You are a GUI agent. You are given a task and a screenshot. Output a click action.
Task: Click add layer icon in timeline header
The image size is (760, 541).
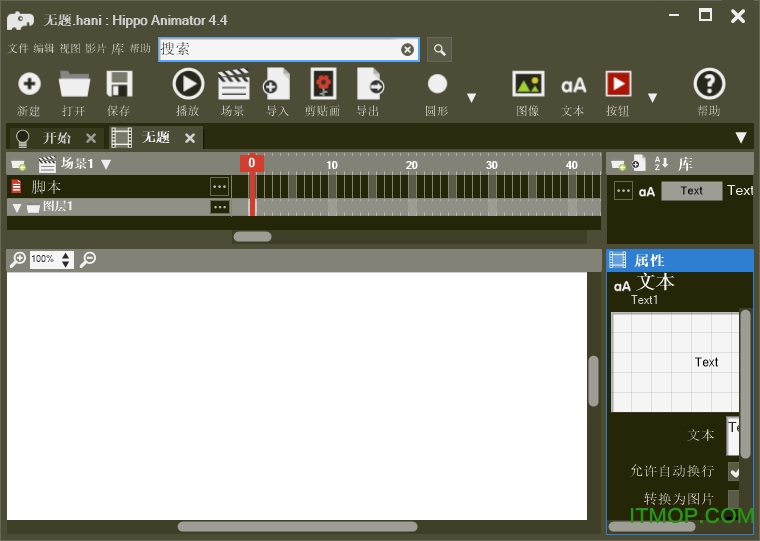[18, 165]
